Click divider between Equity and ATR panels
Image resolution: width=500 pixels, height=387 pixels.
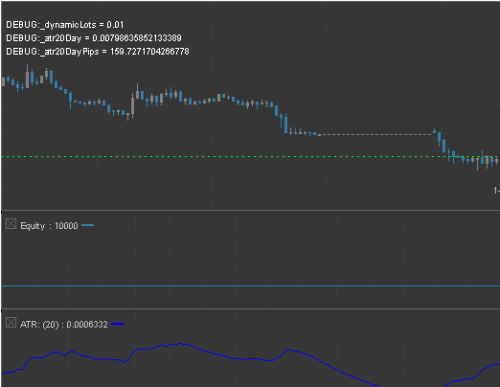click(251, 309)
